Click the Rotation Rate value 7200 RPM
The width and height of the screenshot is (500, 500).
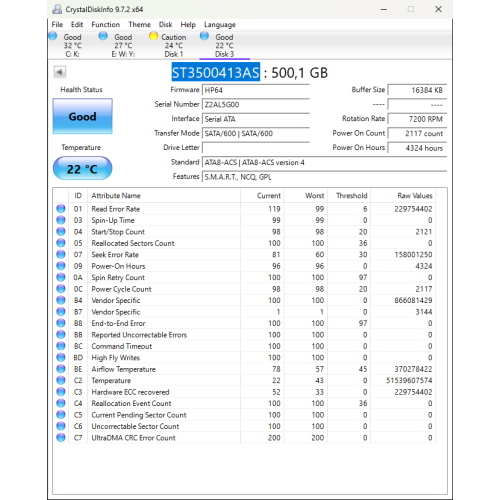[x=417, y=119]
